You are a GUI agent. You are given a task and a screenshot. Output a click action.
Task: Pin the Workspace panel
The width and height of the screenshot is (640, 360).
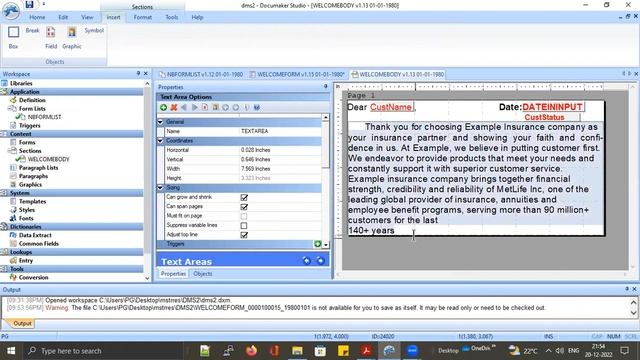coord(138,73)
